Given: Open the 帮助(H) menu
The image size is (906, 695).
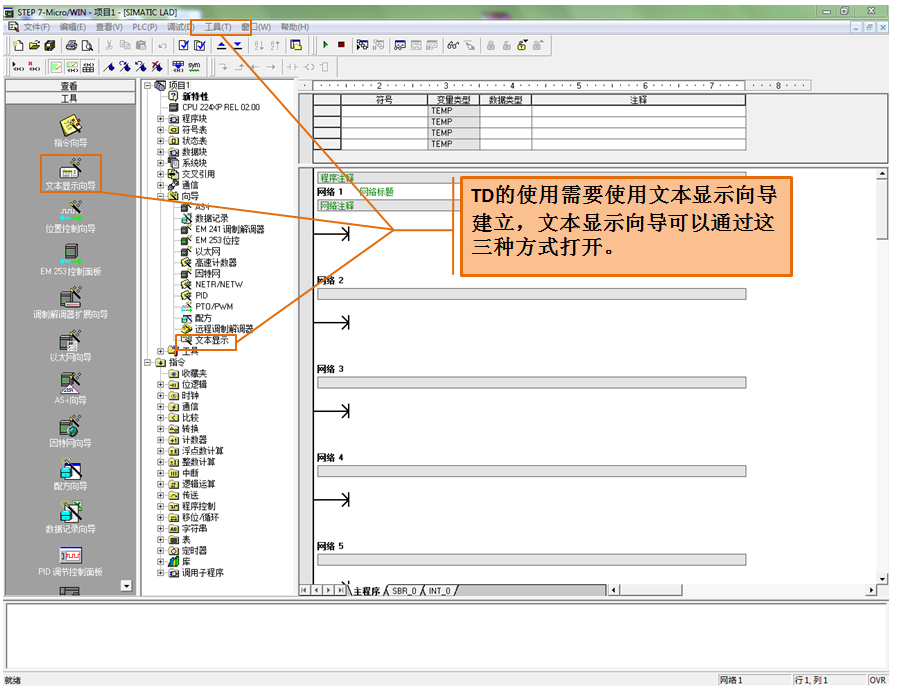Looking at the screenshot, I should pos(295,27).
